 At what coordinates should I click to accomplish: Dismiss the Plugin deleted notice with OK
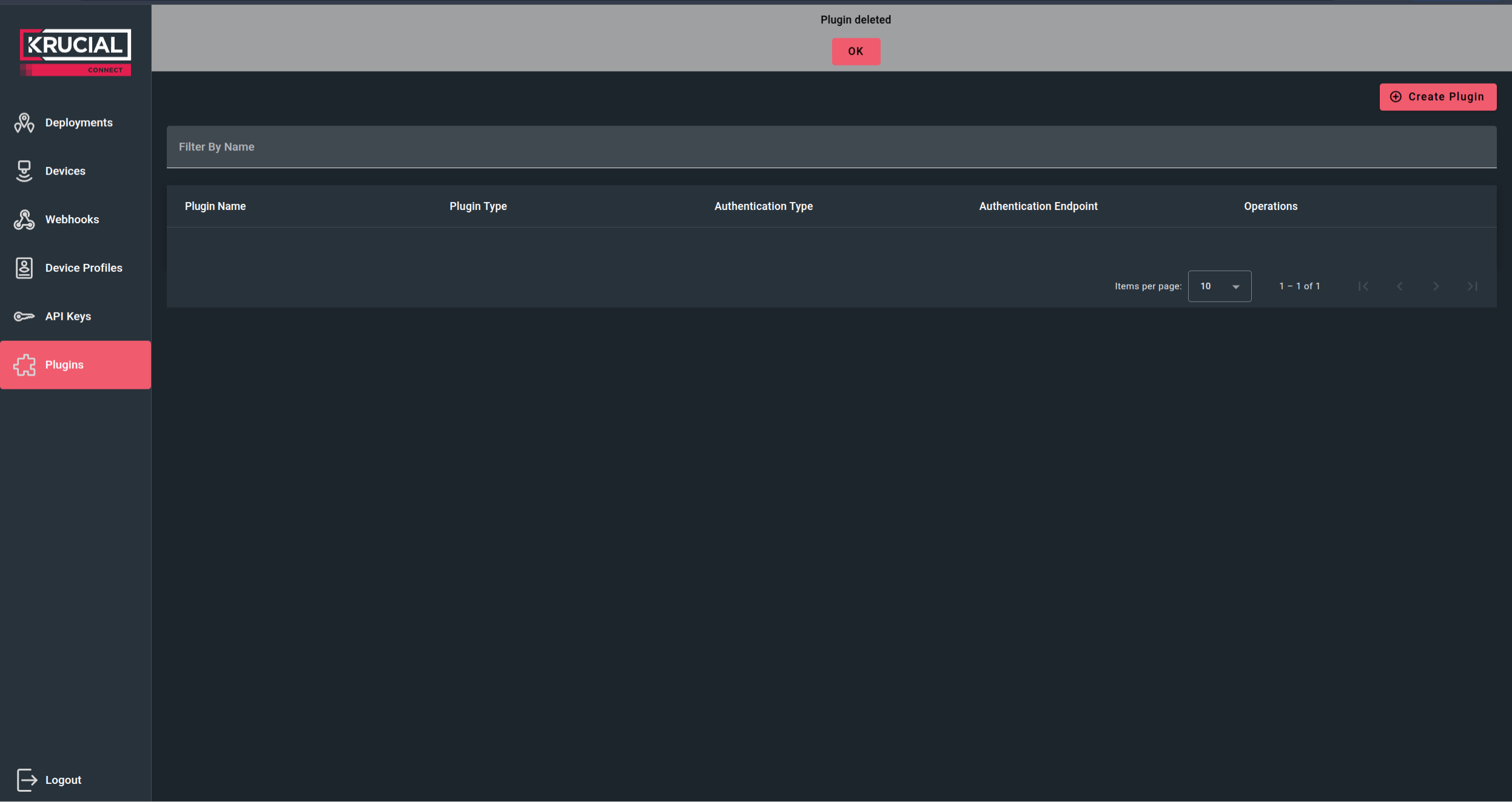tap(855, 52)
